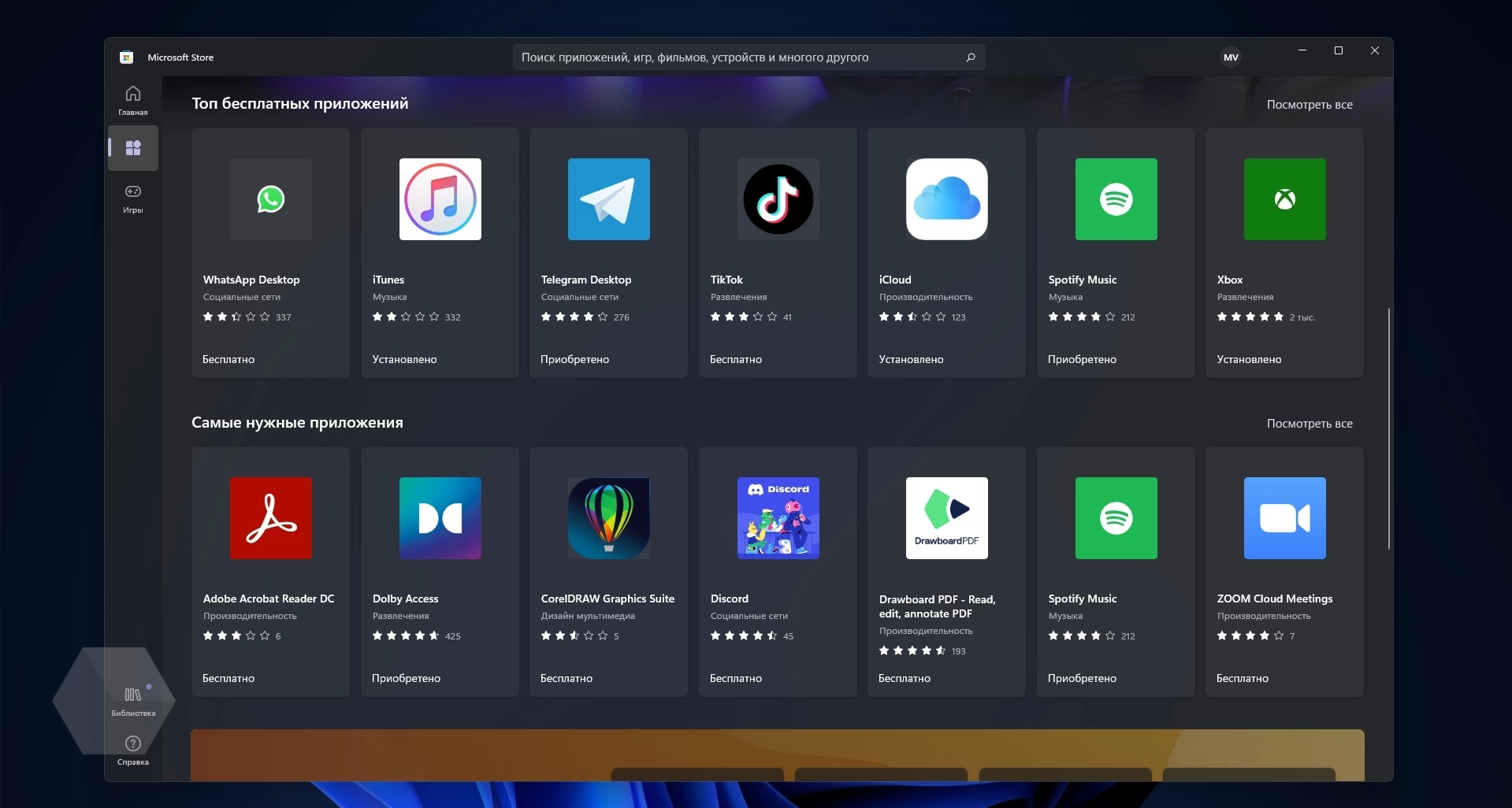Click Установлено on Xbox card
This screenshot has width=1512, height=808.
point(1249,359)
